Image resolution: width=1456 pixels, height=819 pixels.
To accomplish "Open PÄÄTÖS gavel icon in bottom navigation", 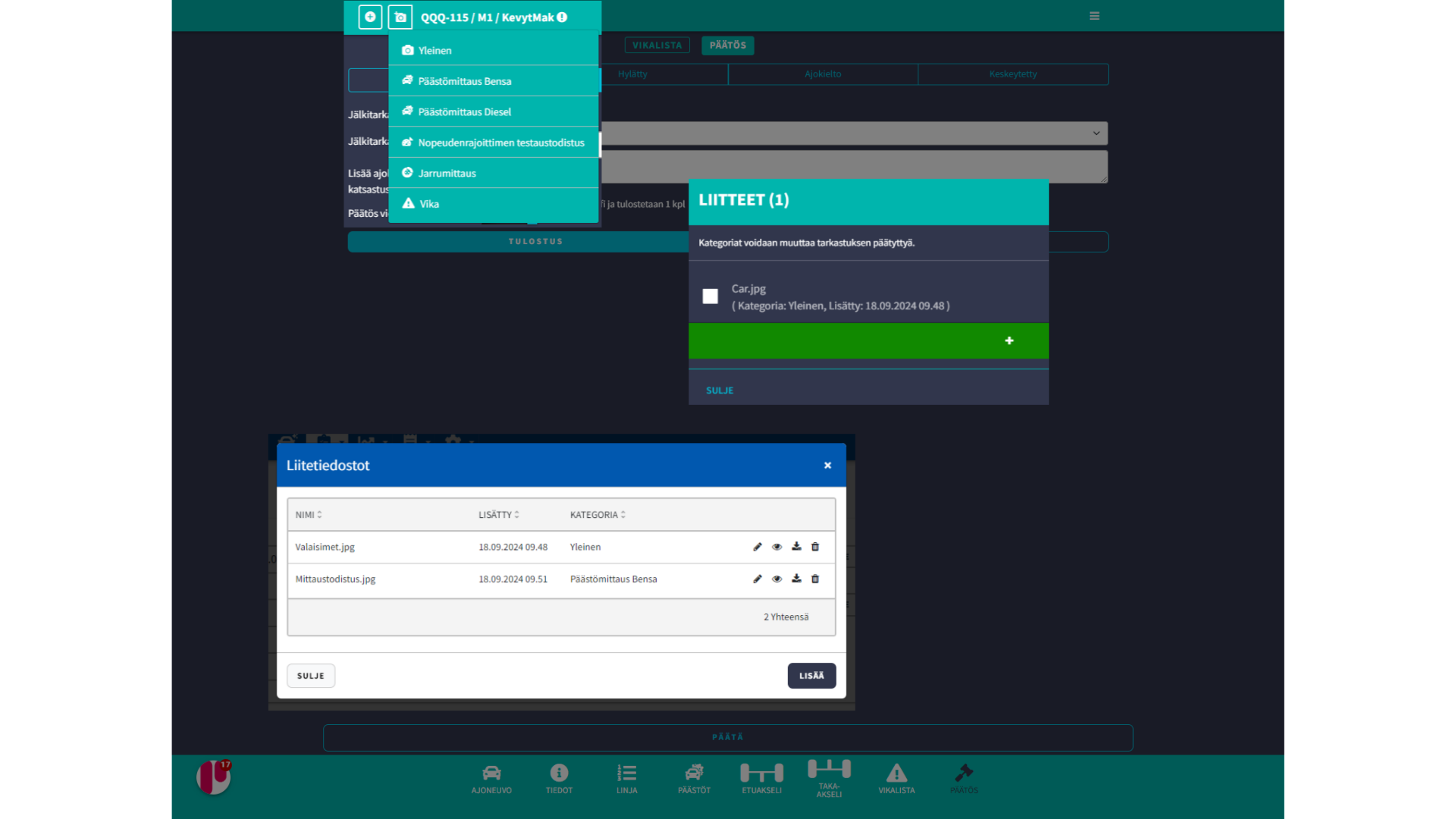I will (964, 779).
